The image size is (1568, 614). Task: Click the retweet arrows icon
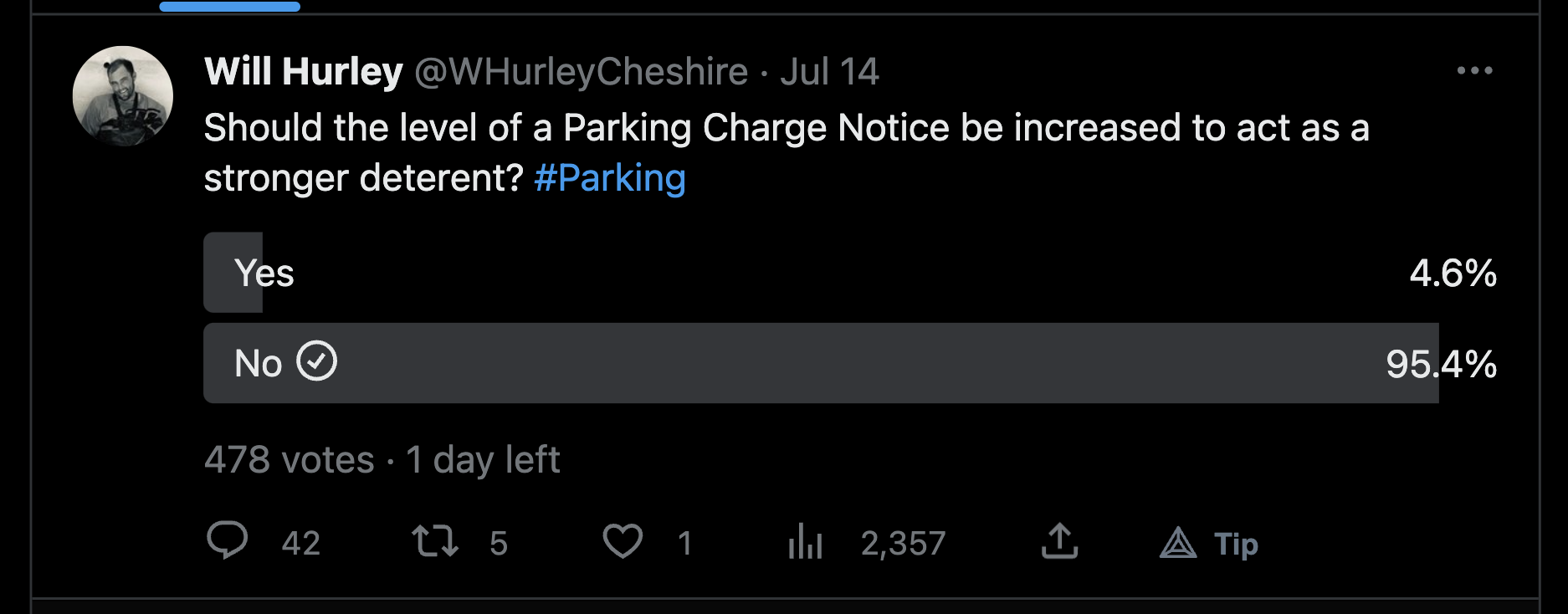435,541
